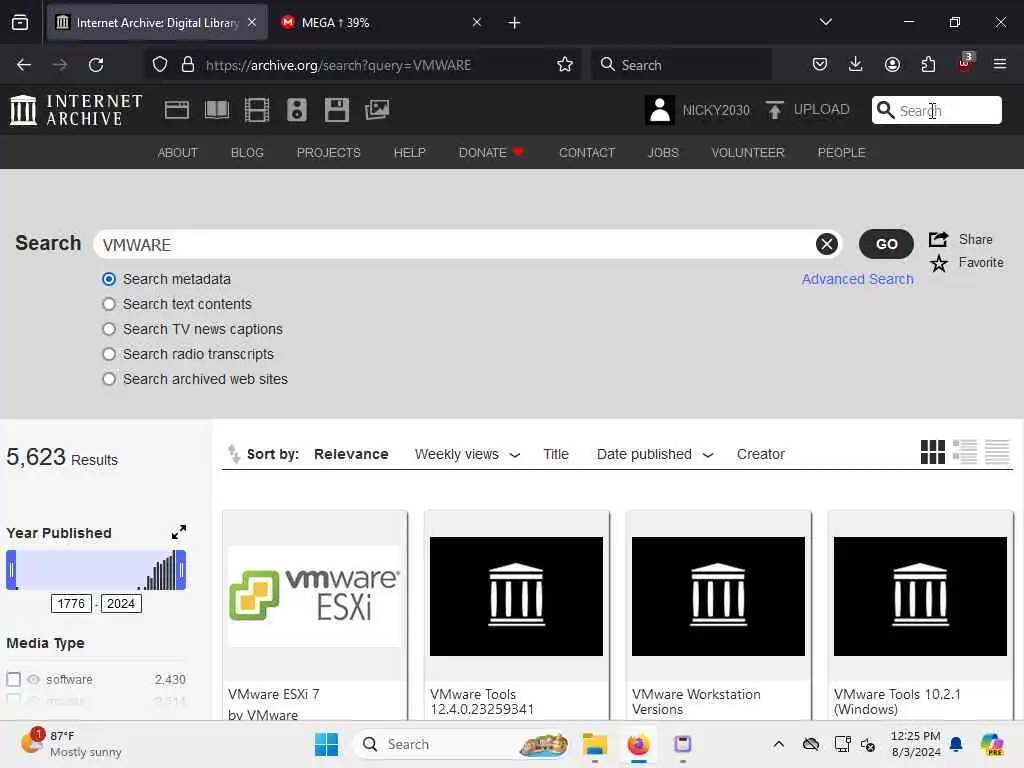Image resolution: width=1024 pixels, height=768 pixels.
Task: Toggle the software filter eye icon
Action: pyautogui.click(x=33, y=679)
